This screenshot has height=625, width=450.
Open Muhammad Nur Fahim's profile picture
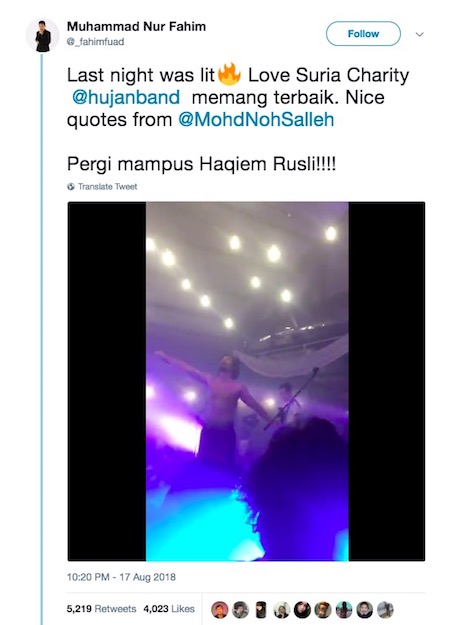(x=42, y=35)
